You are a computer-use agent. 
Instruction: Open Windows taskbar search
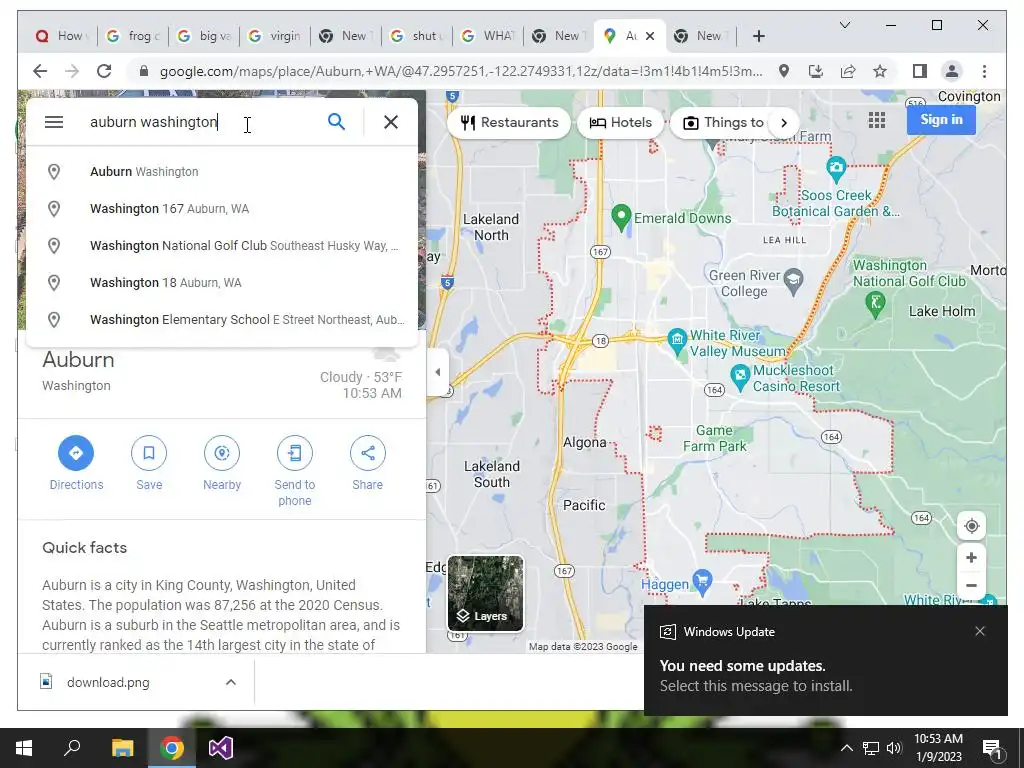pyautogui.click(x=72, y=748)
